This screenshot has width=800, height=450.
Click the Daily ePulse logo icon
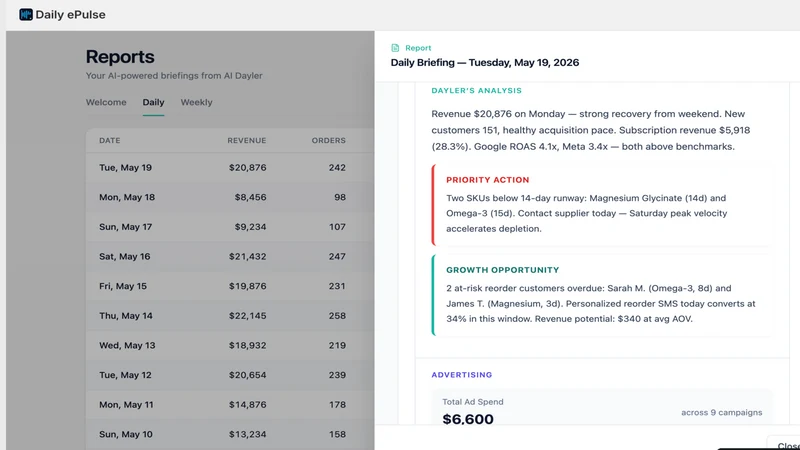point(26,14)
